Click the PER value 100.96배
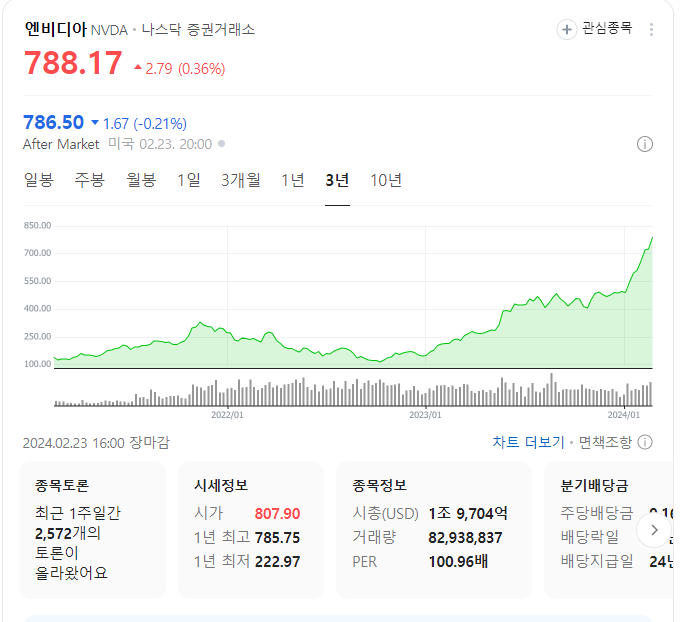Viewport: 682px width, 622px height. (458, 562)
